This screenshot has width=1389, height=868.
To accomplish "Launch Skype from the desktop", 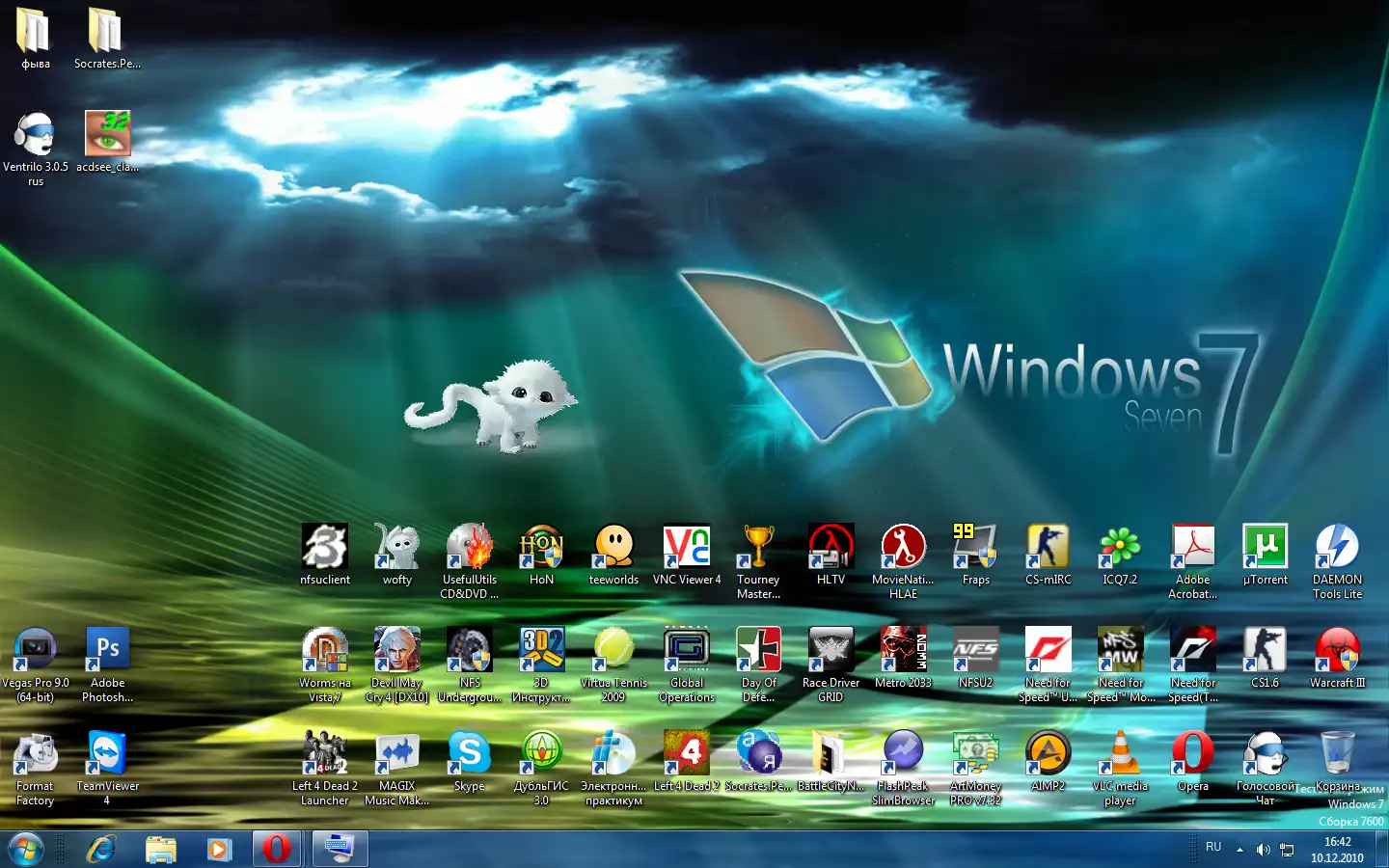I will 469,753.
